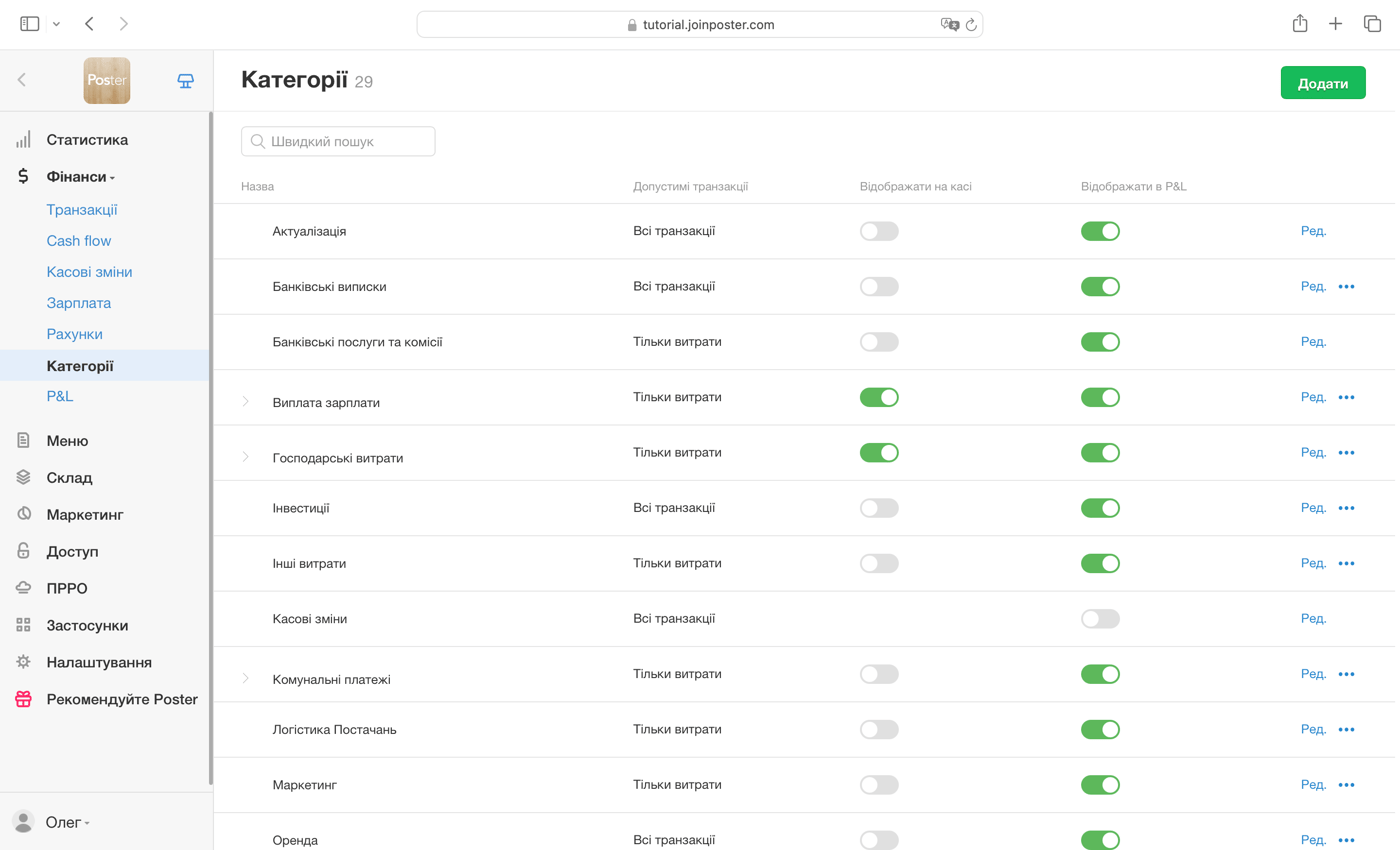Open a new tab with the plus icon
This screenshot has height=850, width=1400.
tap(1336, 24)
